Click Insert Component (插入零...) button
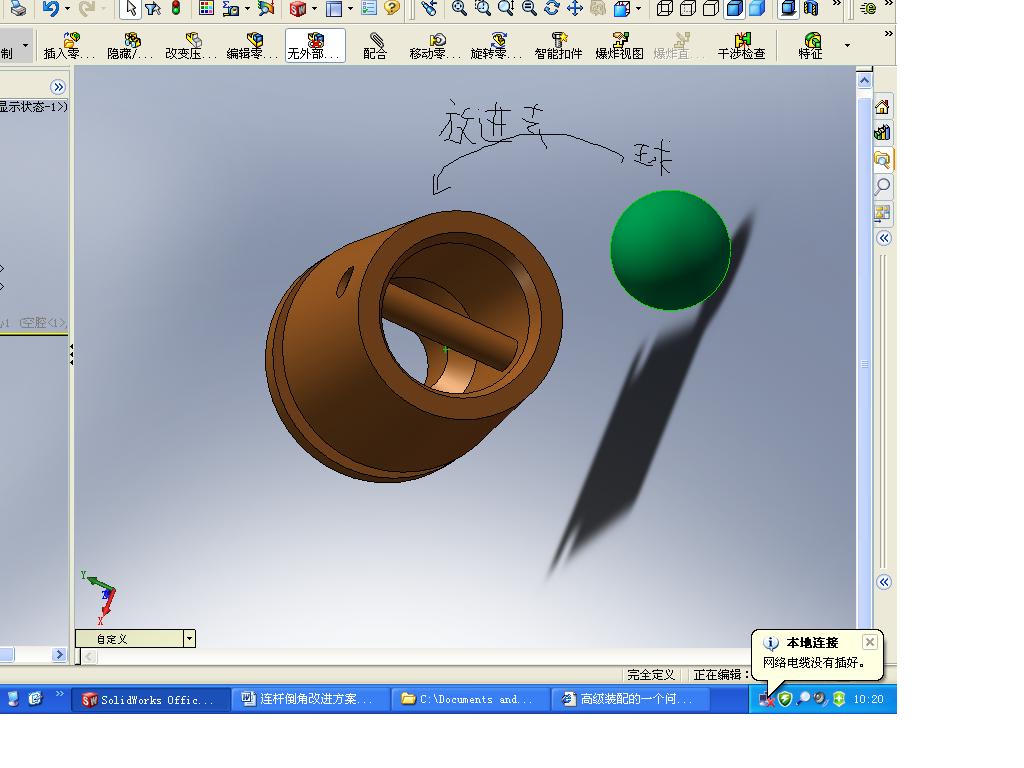This screenshot has width=1024, height=768. tap(69, 46)
